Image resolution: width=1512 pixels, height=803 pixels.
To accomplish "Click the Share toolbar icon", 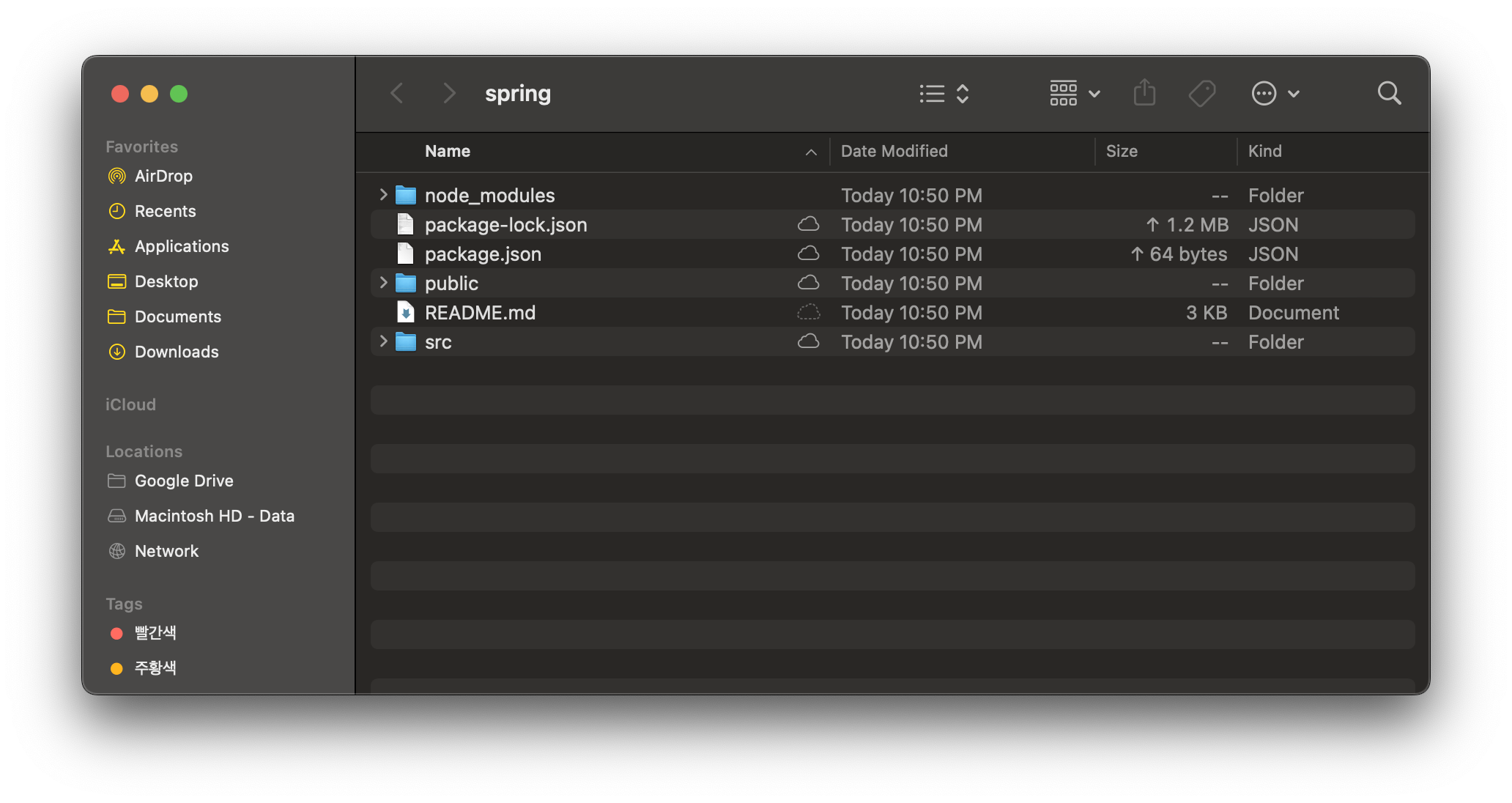I will tap(1144, 93).
